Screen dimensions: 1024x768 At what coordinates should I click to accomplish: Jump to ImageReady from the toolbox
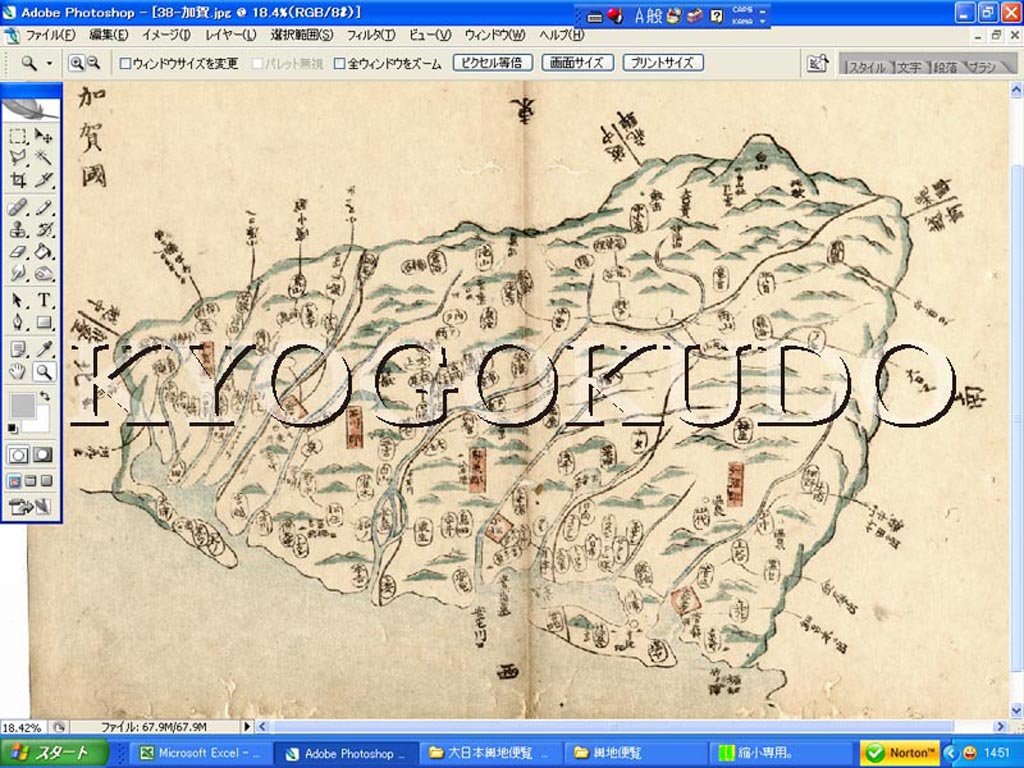[x=30, y=506]
